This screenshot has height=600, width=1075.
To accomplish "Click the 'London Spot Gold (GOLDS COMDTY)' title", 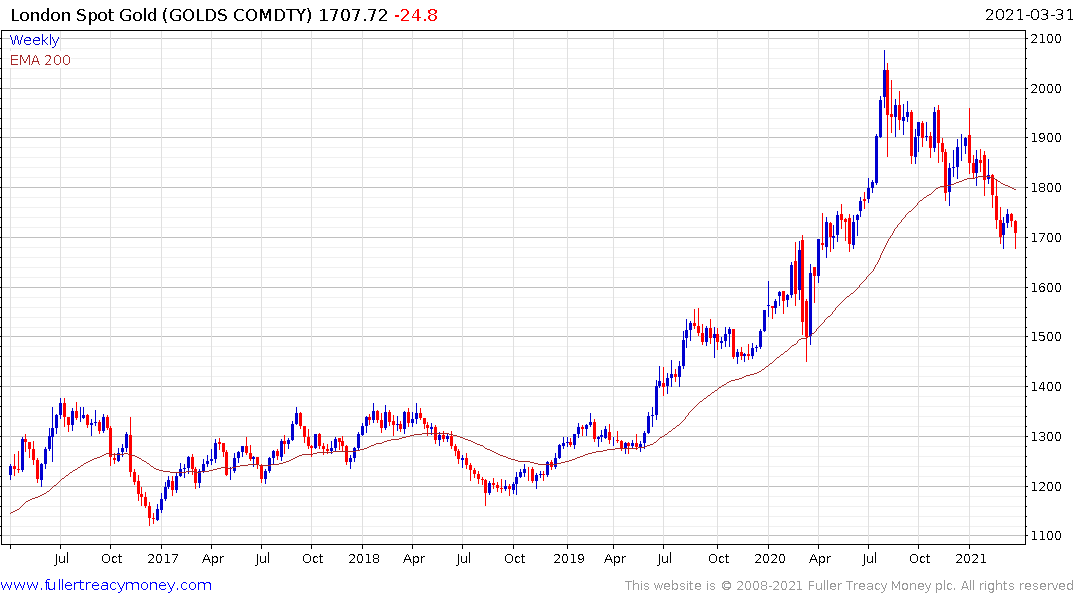I will 161,15.
